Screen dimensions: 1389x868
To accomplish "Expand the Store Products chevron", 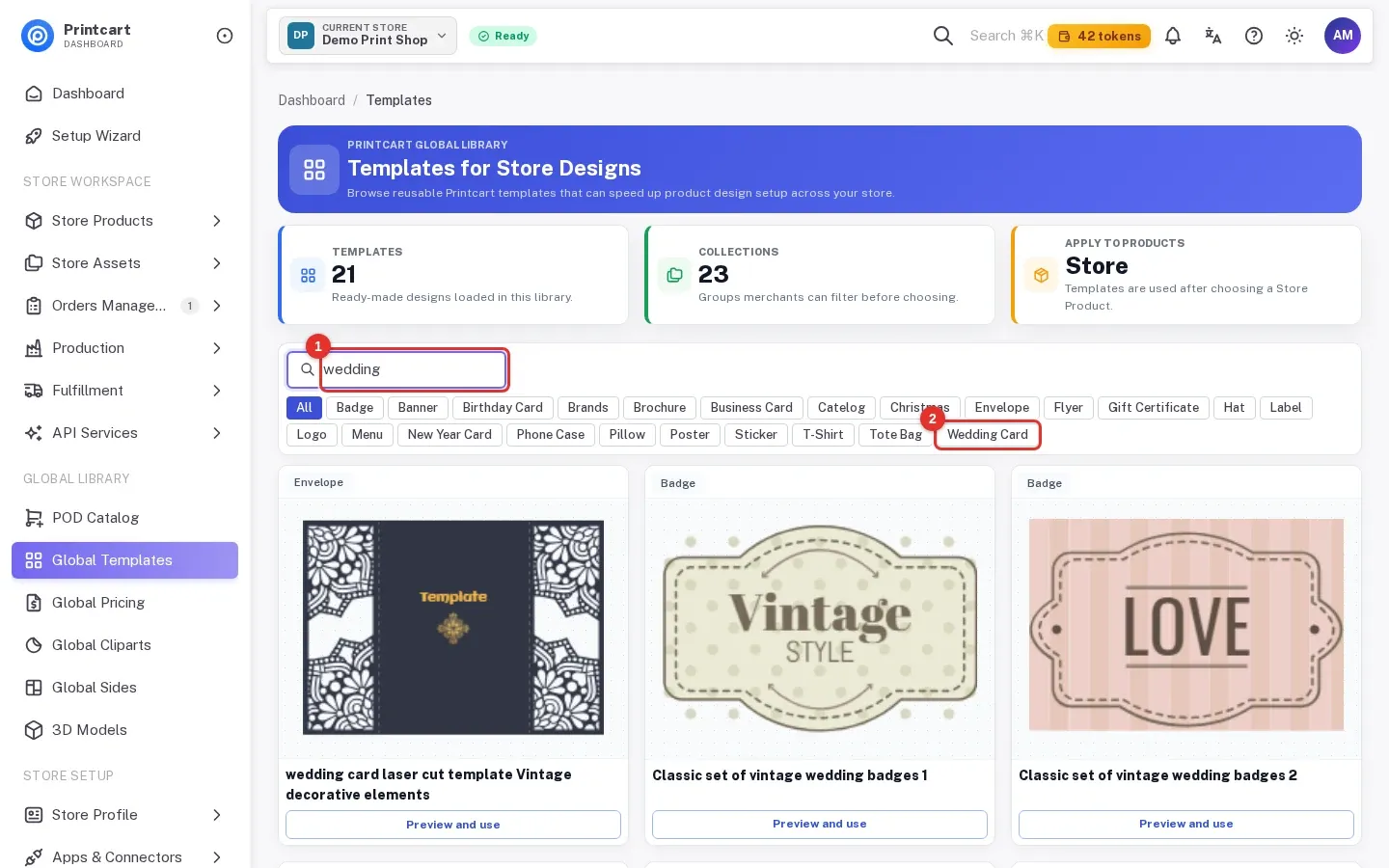I will (x=217, y=221).
